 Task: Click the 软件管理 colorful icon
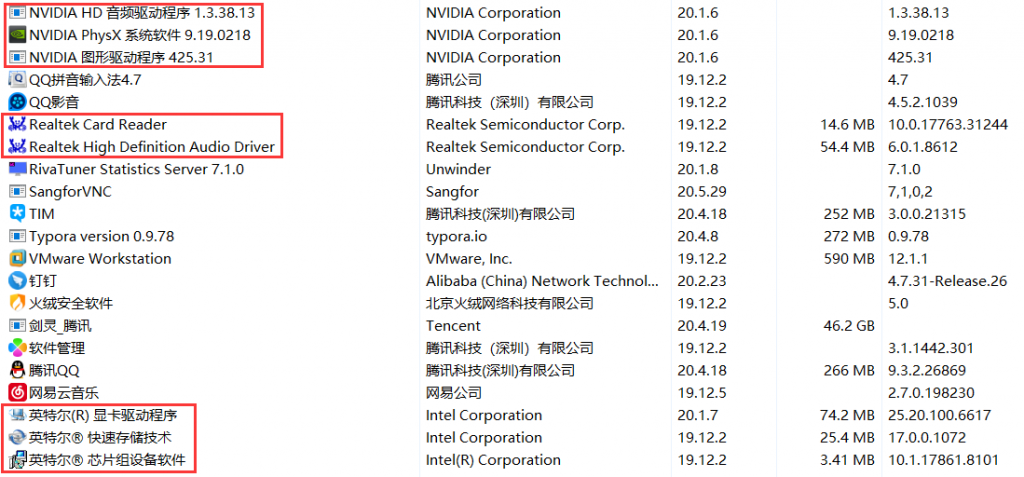click(x=17, y=348)
